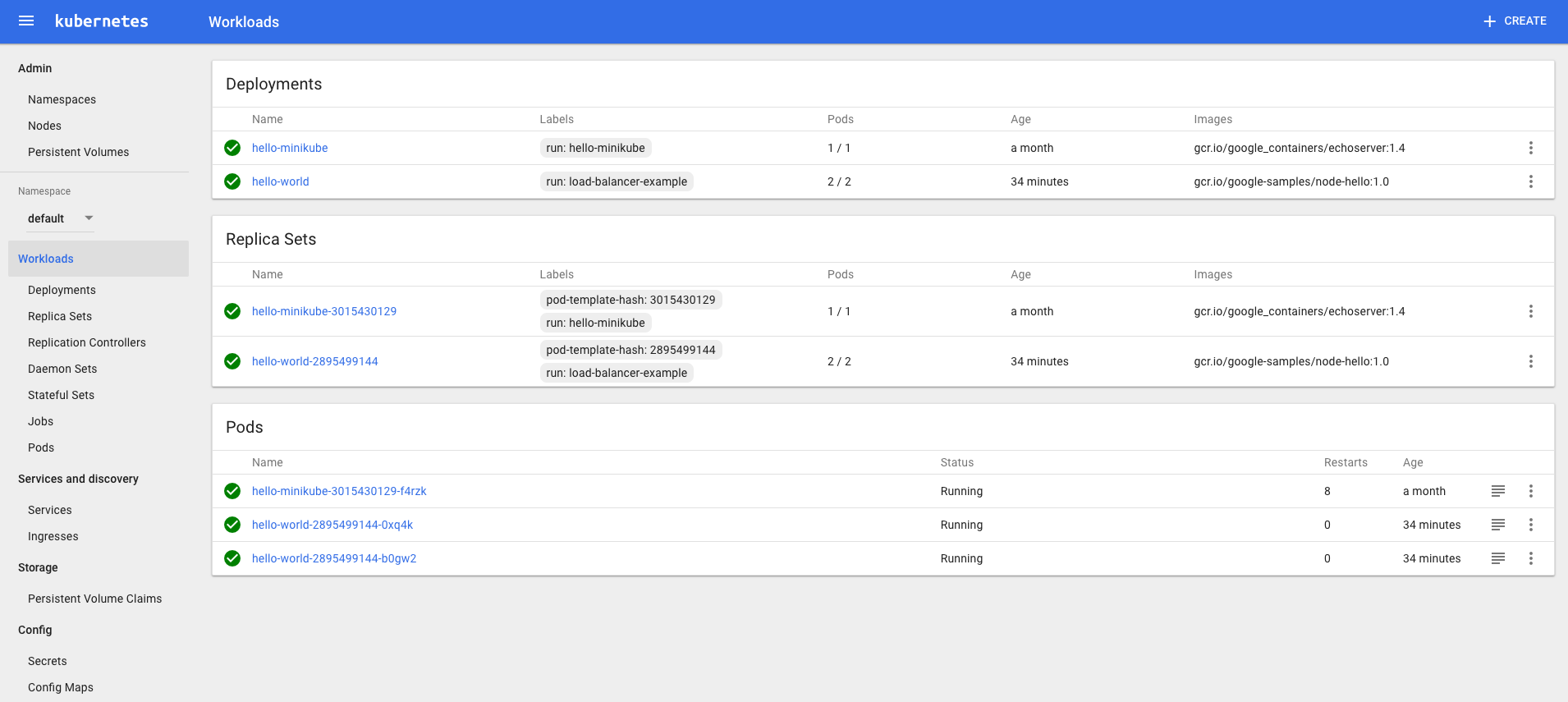Screen dimensions: 1568x702
Task: Select Workloads in the sidebar
Action: [x=46, y=259]
